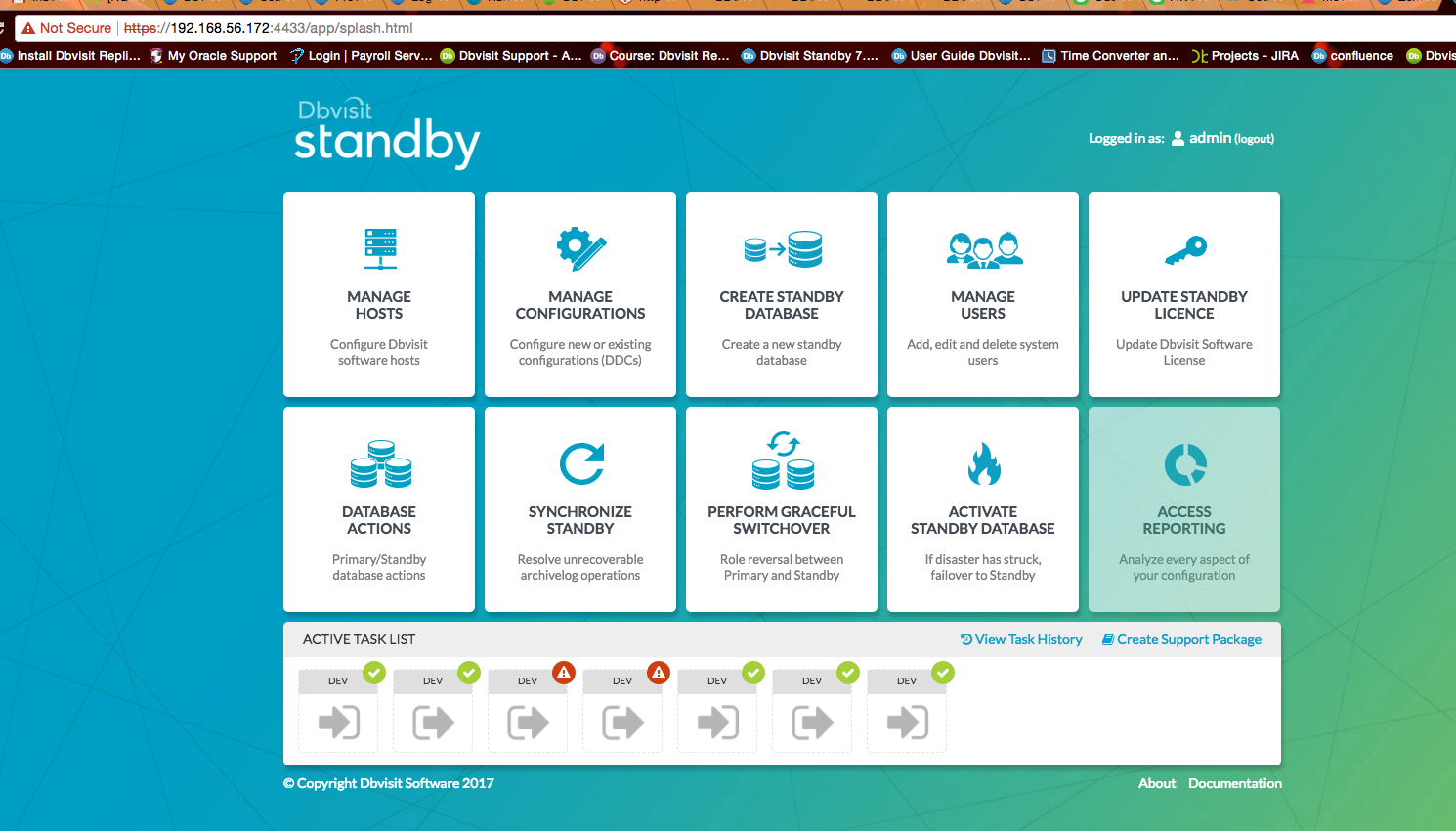1456x831 pixels.
Task: Open the My Oracle Support bookmark
Action: coord(213,56)
